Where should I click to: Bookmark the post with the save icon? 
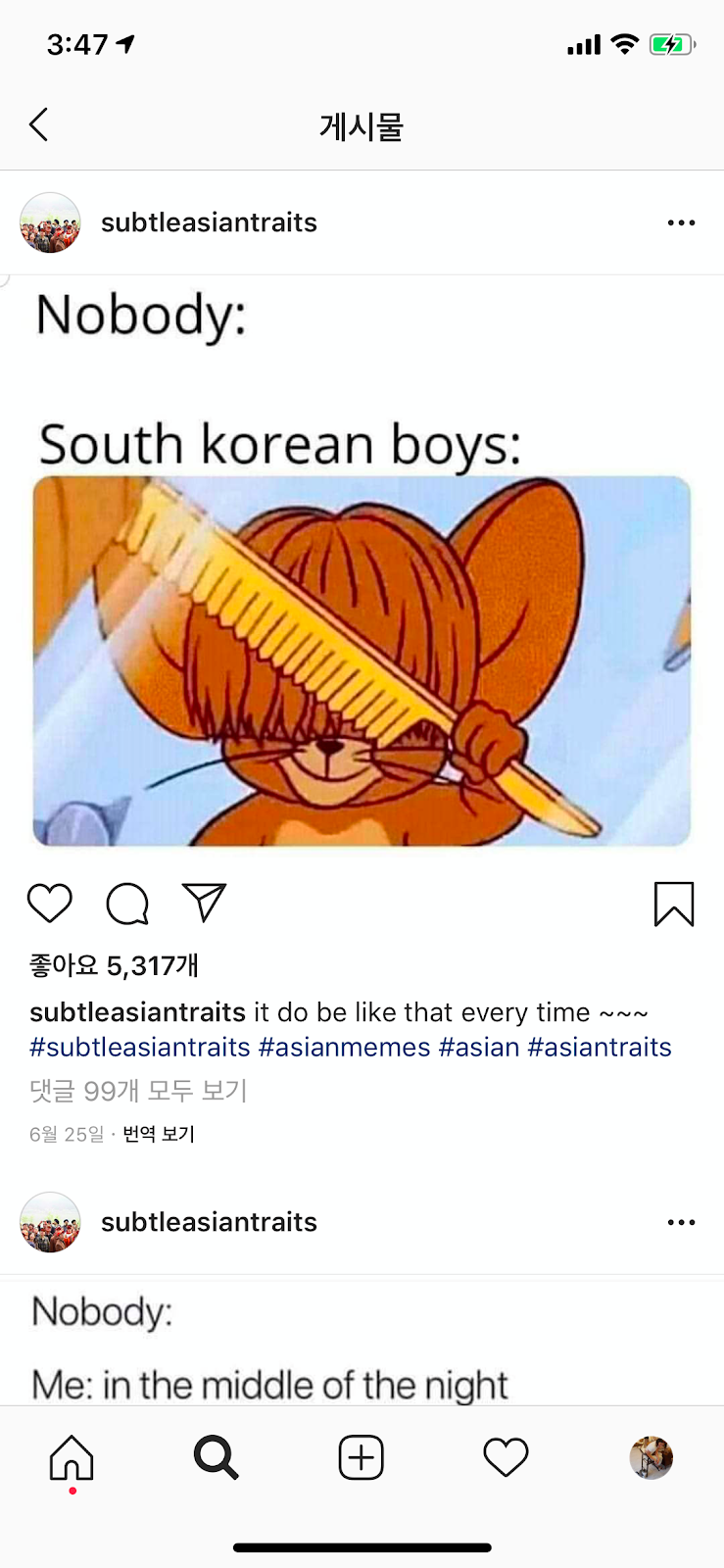click(674, 904)
